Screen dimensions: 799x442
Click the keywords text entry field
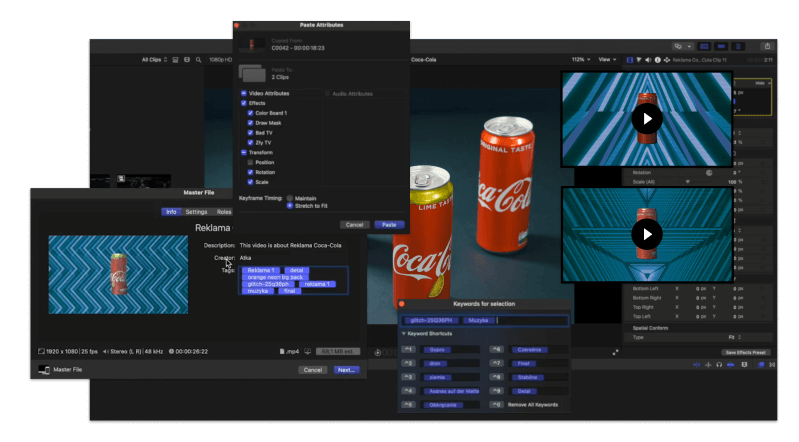click(x=530, y=321)
